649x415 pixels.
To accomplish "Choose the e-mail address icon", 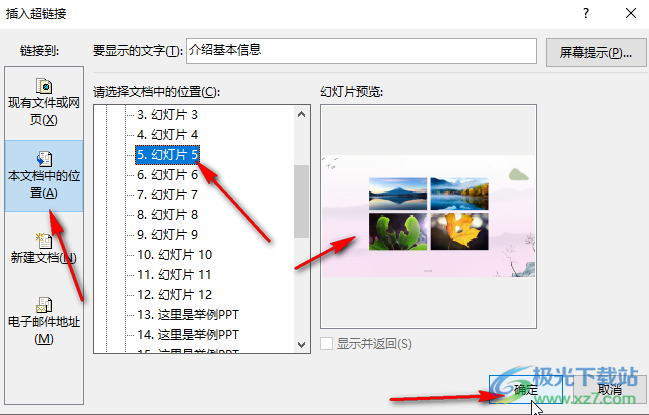I will tap(44, 305).
